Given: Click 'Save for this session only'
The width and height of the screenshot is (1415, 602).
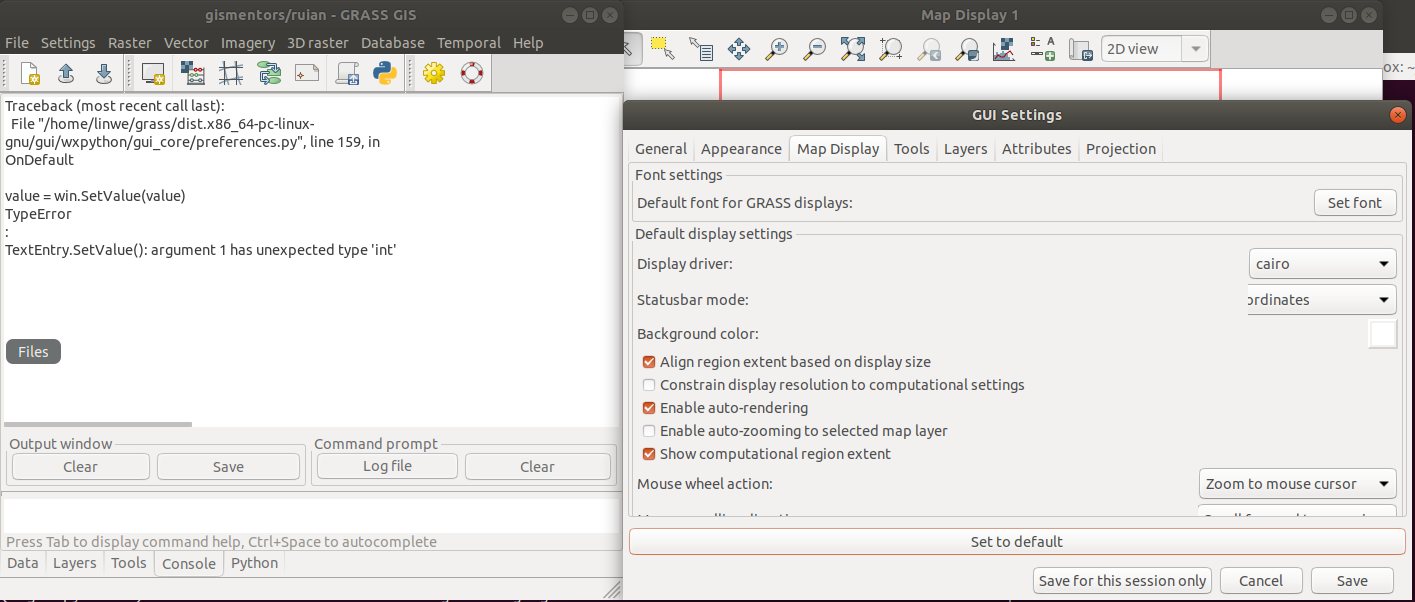Looking at the screenshot, I should click(1121, 580).
